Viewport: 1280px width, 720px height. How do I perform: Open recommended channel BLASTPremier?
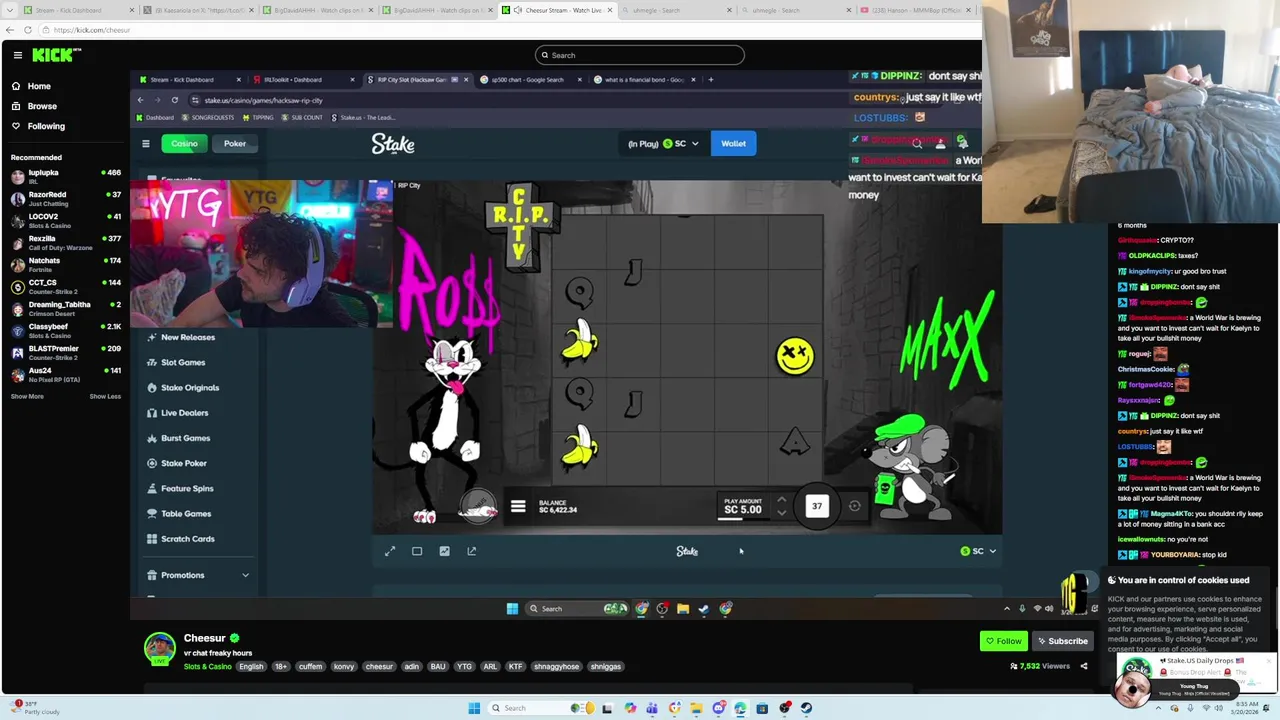(65, 352)
